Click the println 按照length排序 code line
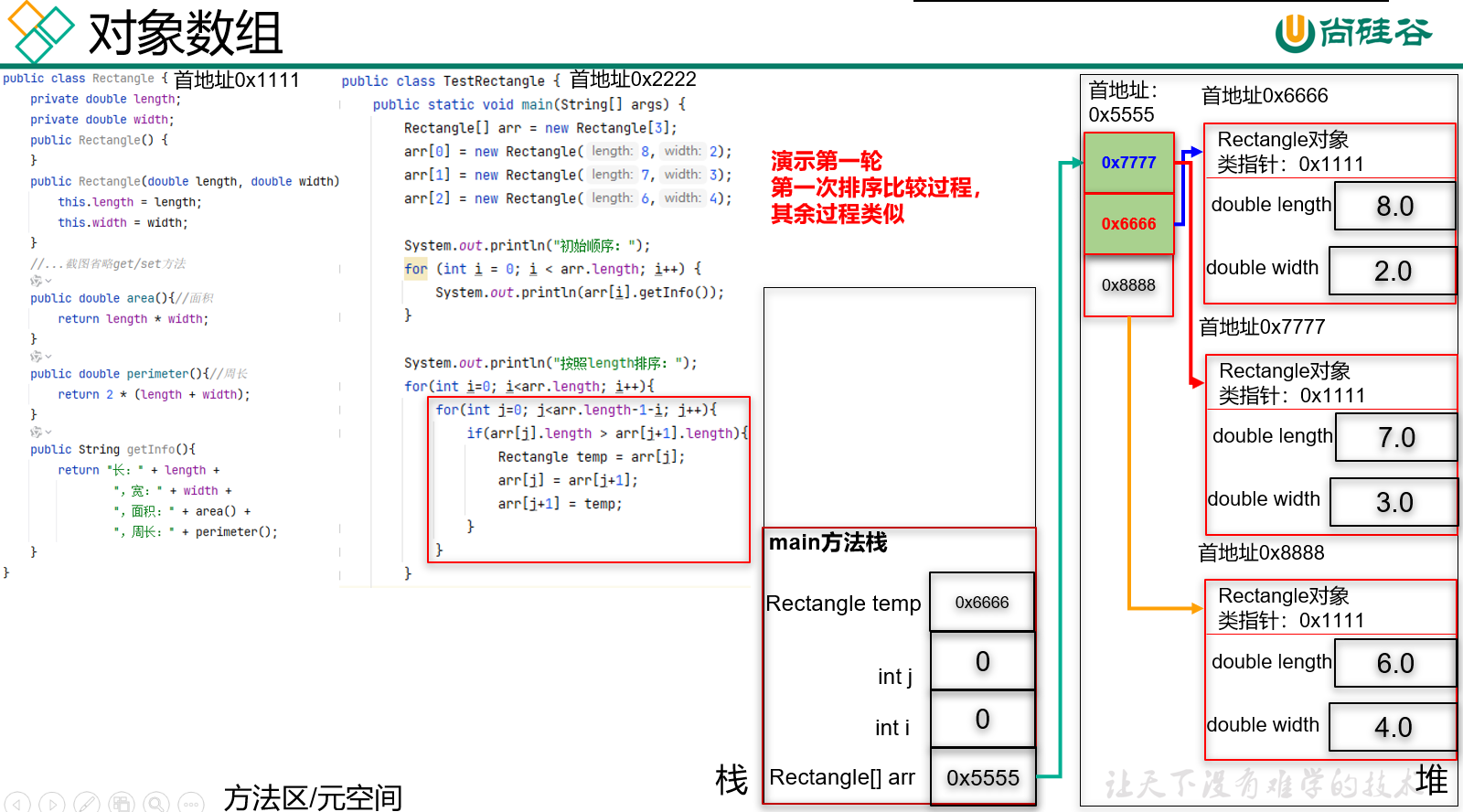Screen dimensions: 1463x812 coord(550,363)
